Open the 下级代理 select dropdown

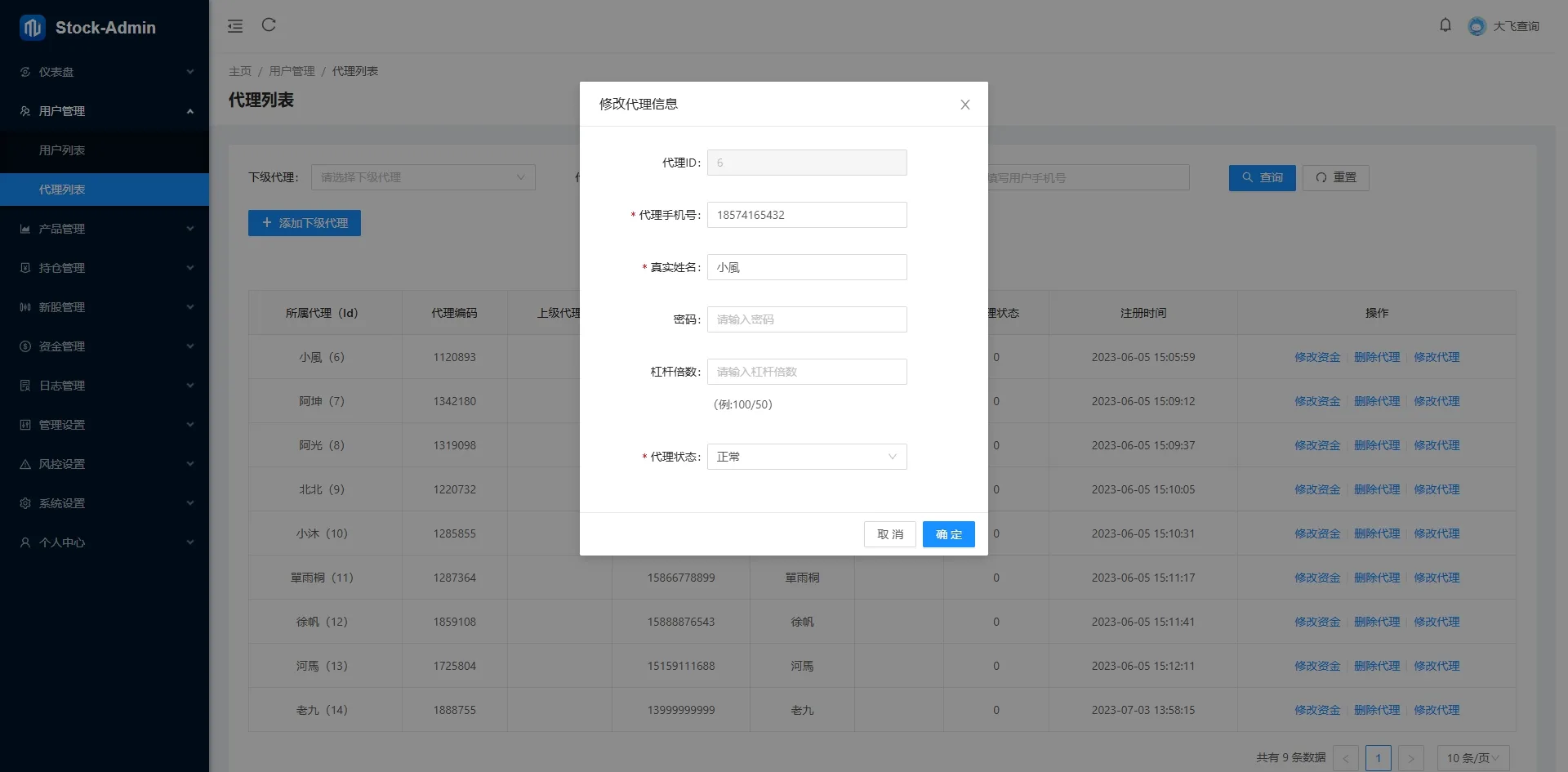point(422,177)
